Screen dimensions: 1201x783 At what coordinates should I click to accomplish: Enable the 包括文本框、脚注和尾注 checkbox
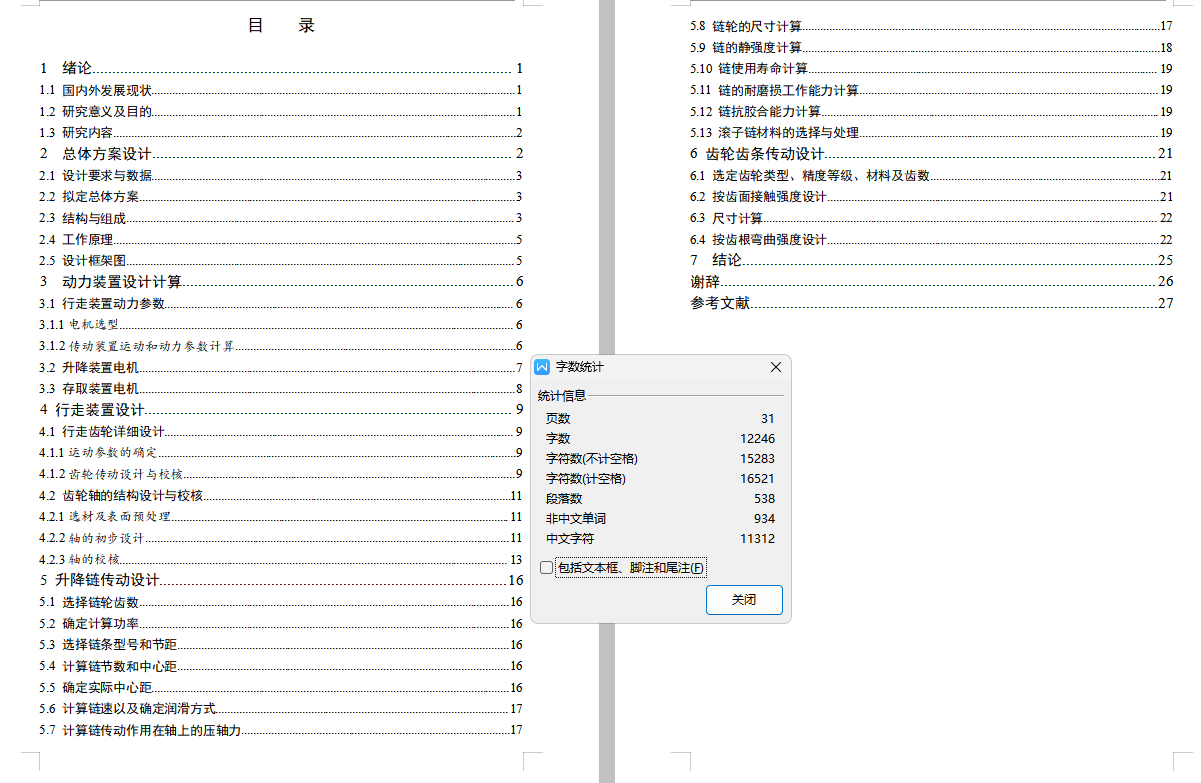pyautogui.click(x=546, y=567)
